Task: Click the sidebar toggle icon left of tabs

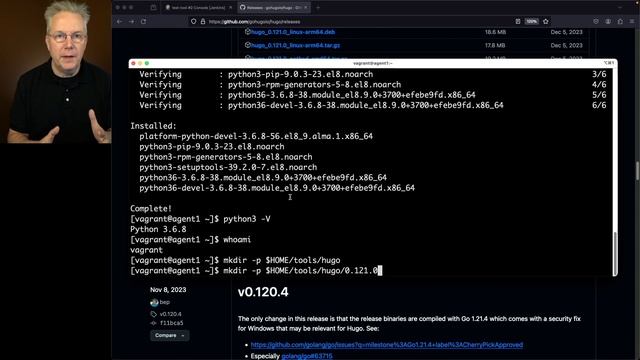Action: [153, 8]
